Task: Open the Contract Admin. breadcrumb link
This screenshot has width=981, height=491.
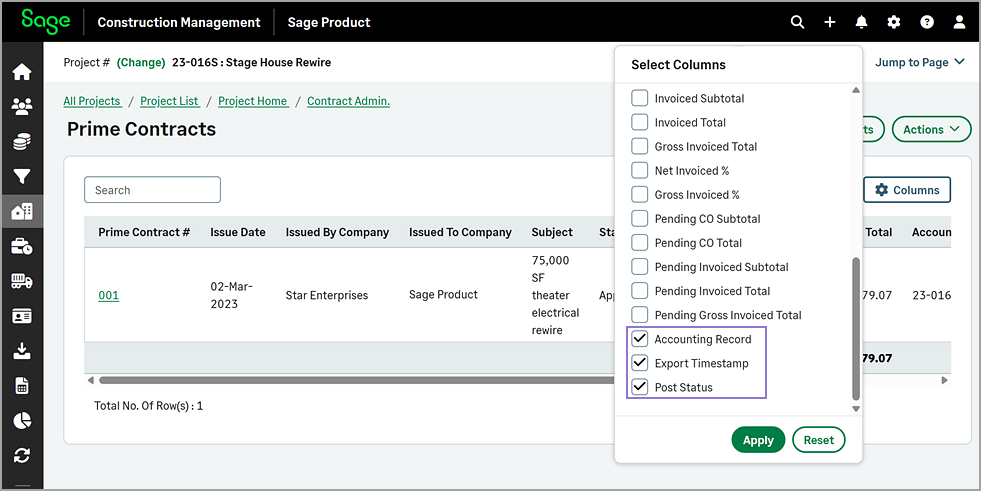Action: click(348, 101)
